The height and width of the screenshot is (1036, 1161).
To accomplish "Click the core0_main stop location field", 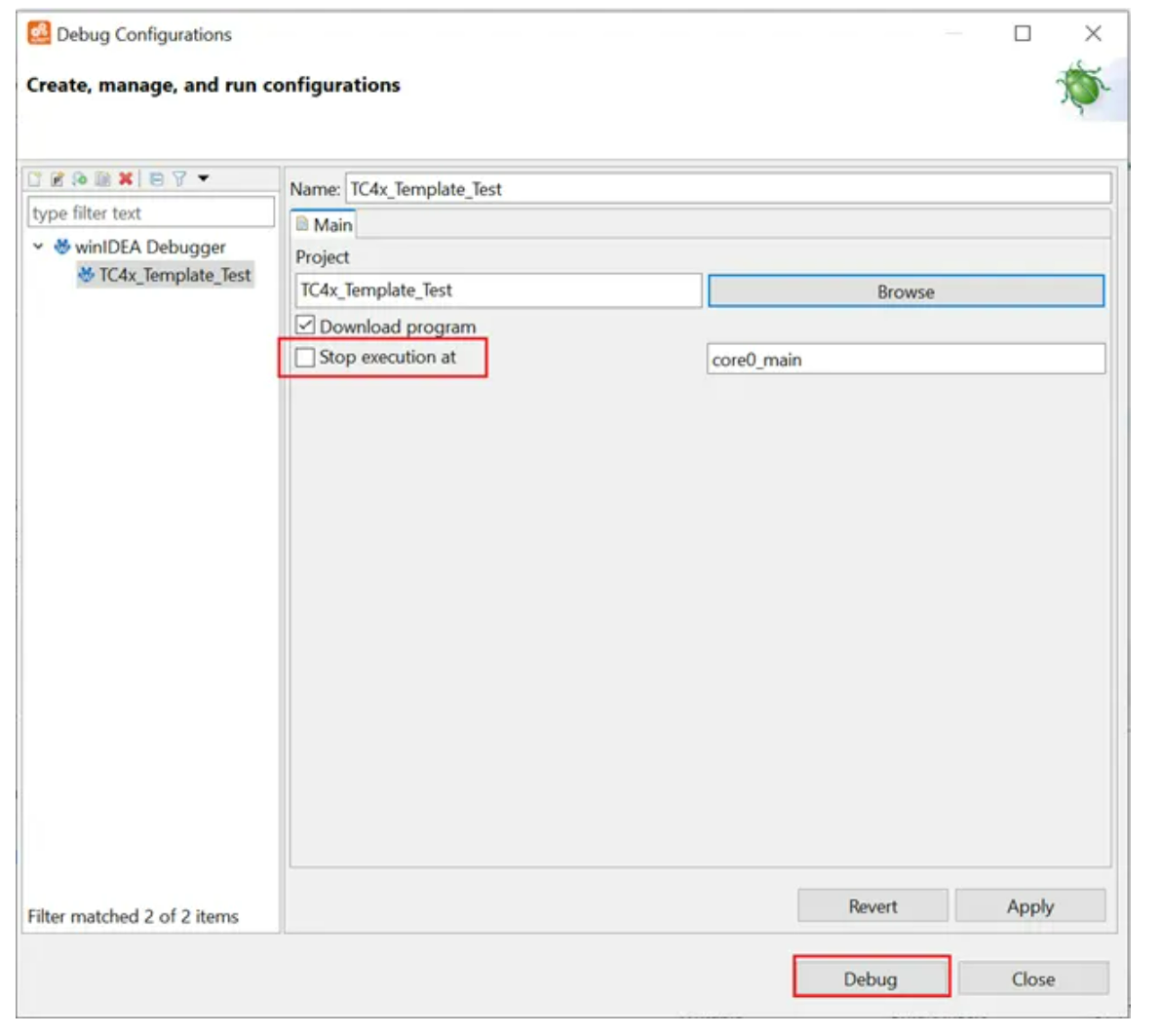I will (905, 360).
